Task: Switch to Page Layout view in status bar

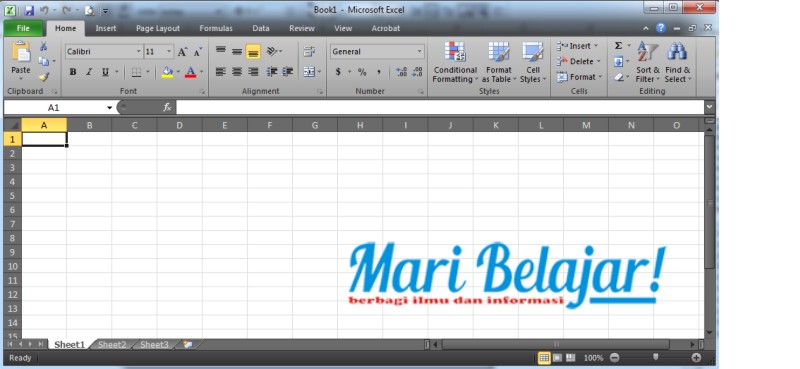Action: point(558,358)
